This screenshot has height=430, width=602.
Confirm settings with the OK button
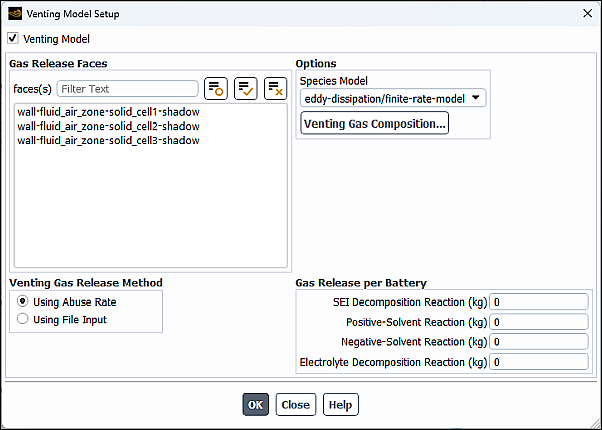tap(255, 405)
